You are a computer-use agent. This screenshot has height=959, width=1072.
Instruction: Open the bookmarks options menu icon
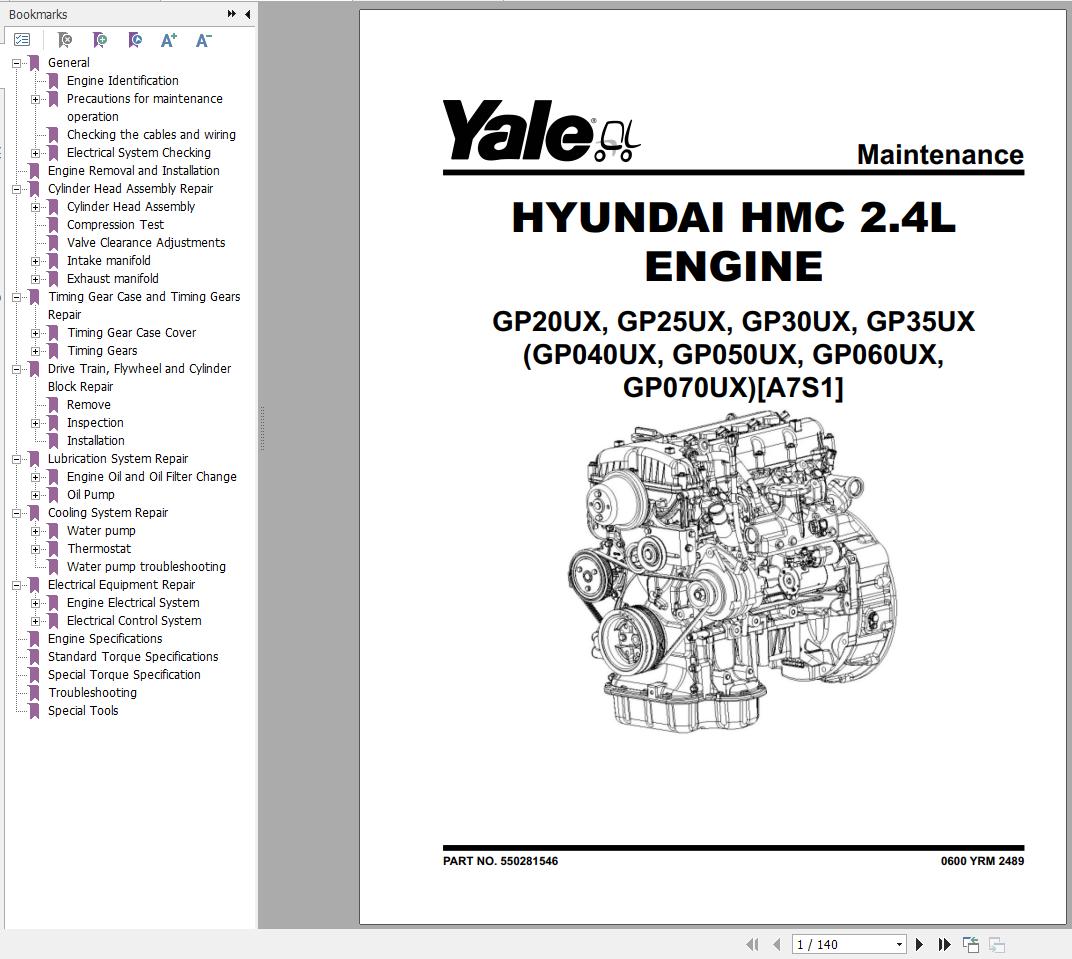point(22,40)
